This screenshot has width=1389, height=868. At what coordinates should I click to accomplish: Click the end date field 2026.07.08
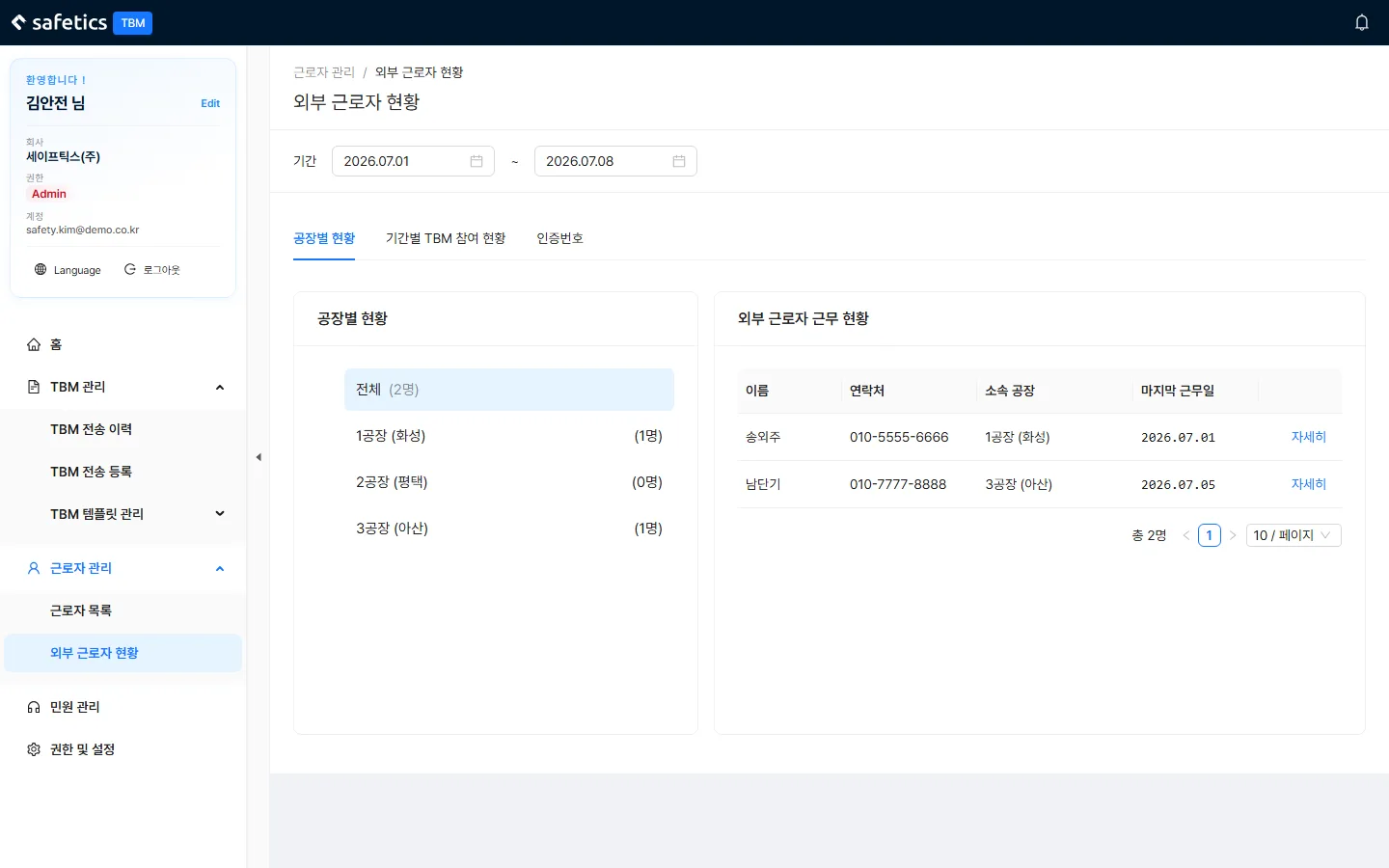[x=615, y=161]
